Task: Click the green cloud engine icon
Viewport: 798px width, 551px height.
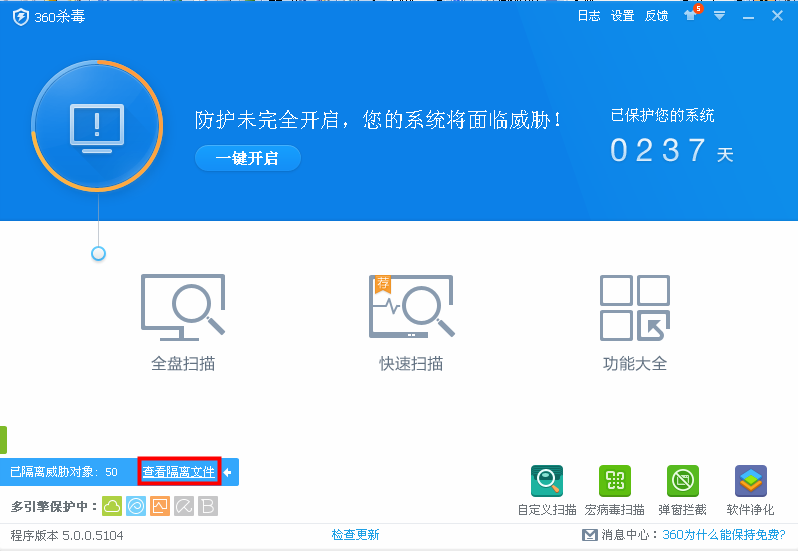Action: (112, 506)
